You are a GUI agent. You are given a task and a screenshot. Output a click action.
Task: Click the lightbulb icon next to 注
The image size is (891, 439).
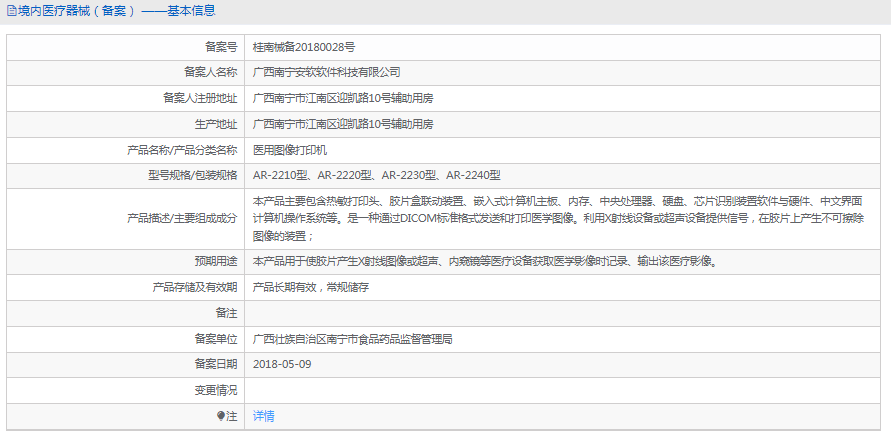tap(221, 416)
